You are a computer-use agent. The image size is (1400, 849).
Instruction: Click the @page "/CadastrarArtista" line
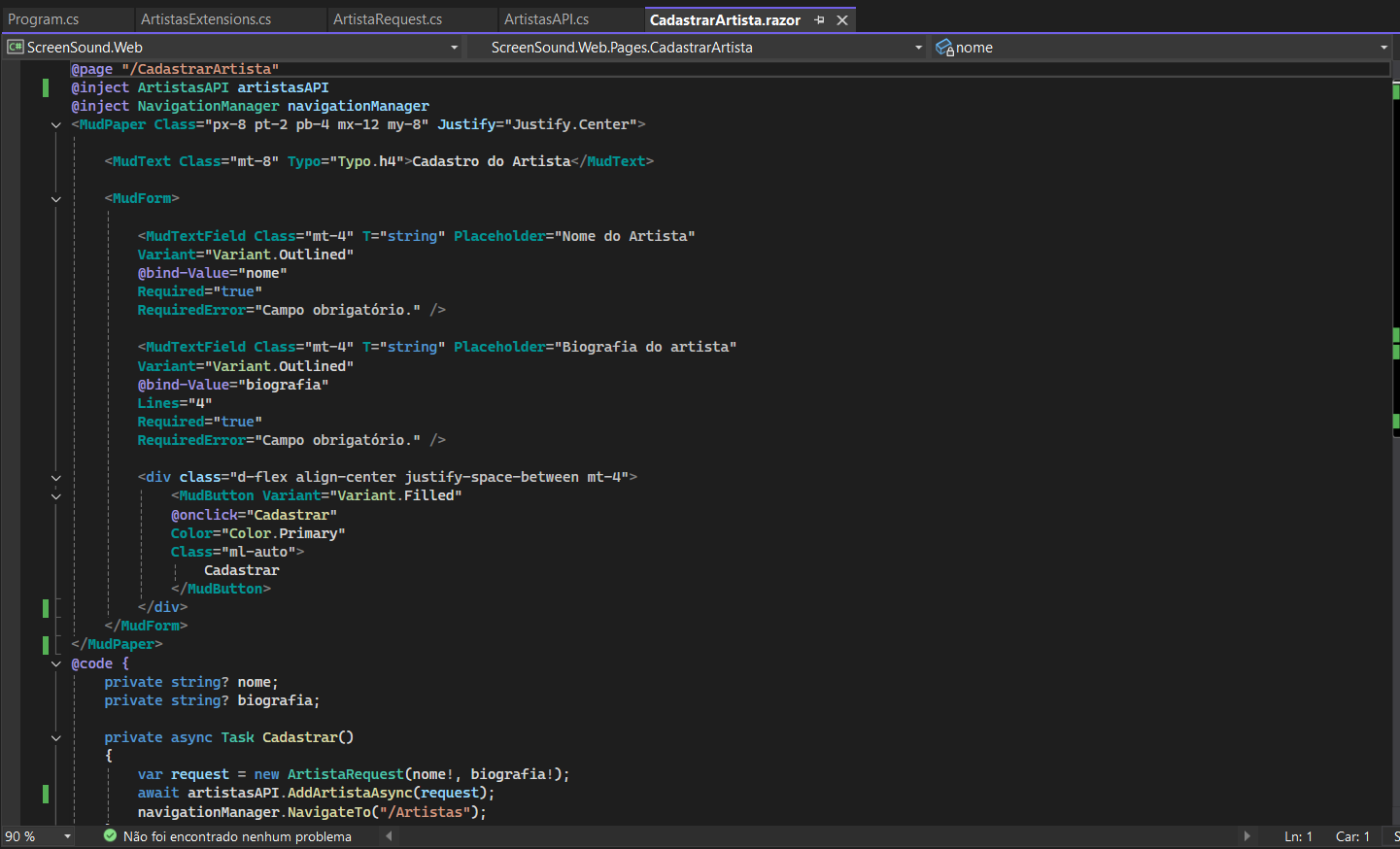[x=175, y=69]
